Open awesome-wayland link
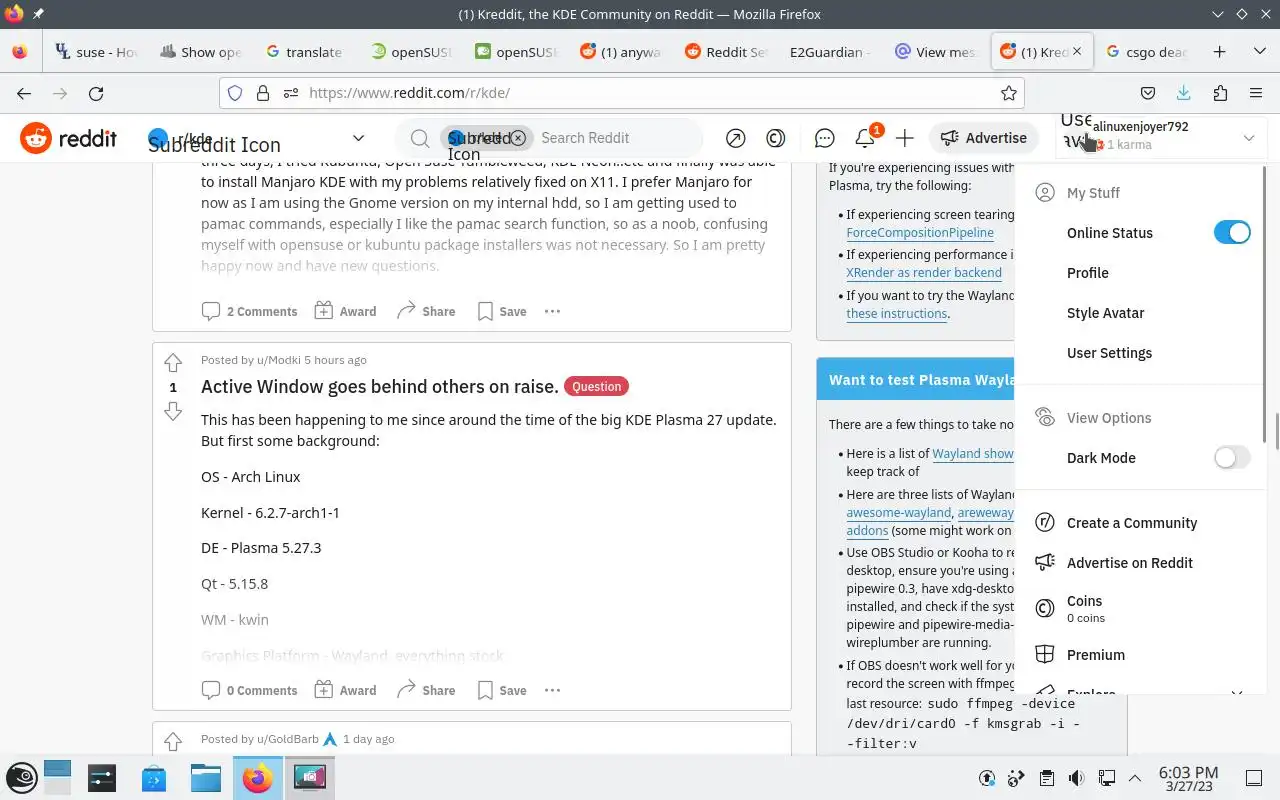 click(x=898, y=513)
